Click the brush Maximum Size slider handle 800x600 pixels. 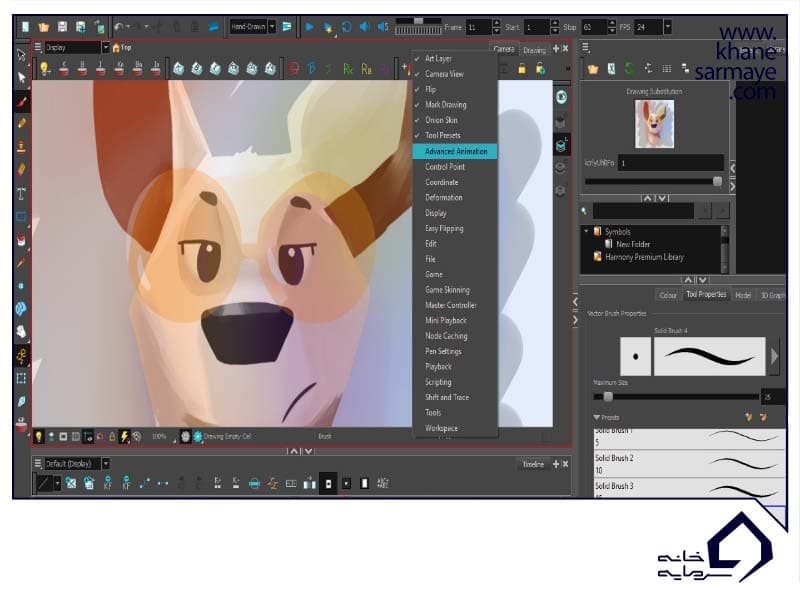click(x=608, y=396)
